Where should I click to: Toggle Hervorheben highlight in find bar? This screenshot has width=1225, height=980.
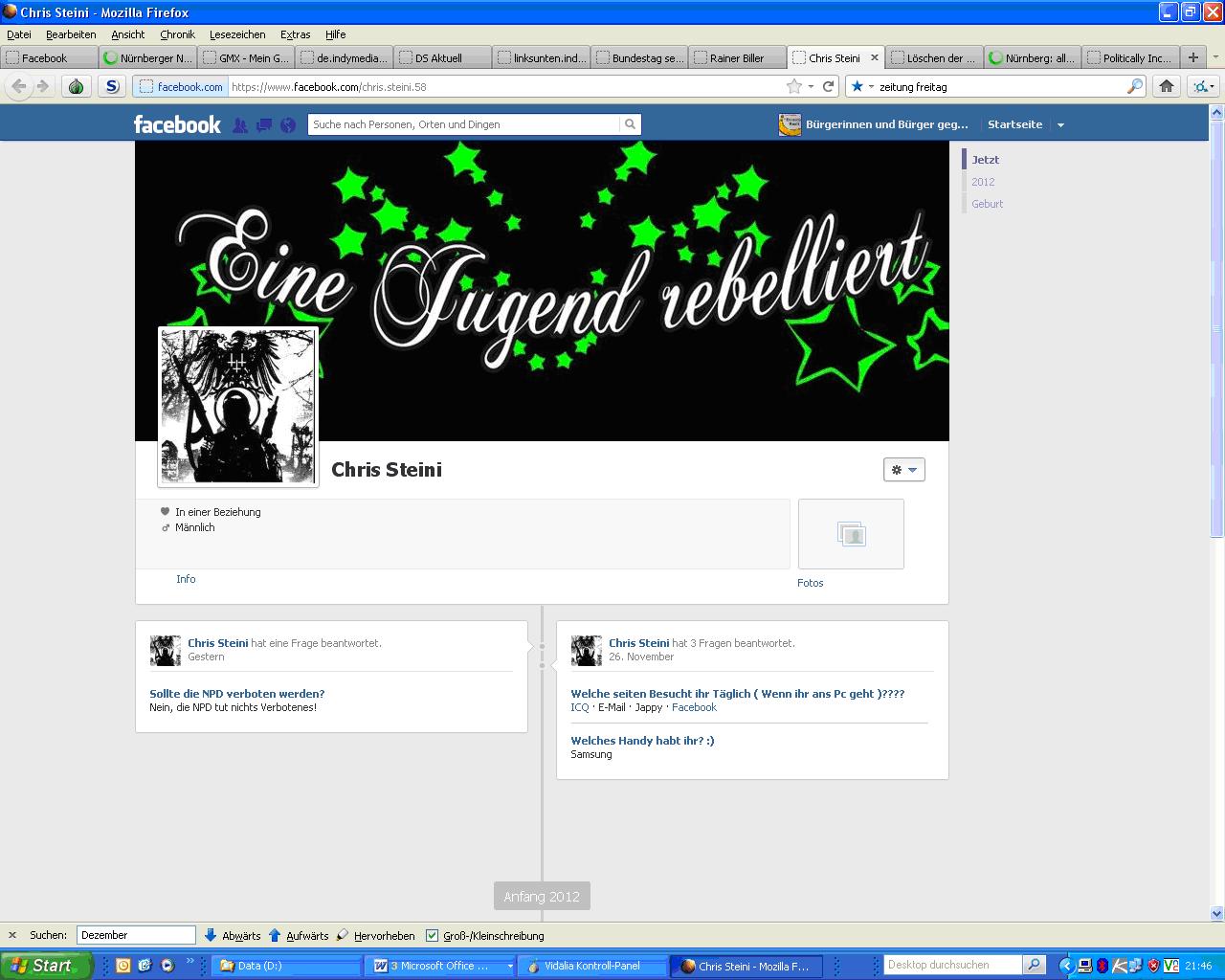(x=375, y=935)
